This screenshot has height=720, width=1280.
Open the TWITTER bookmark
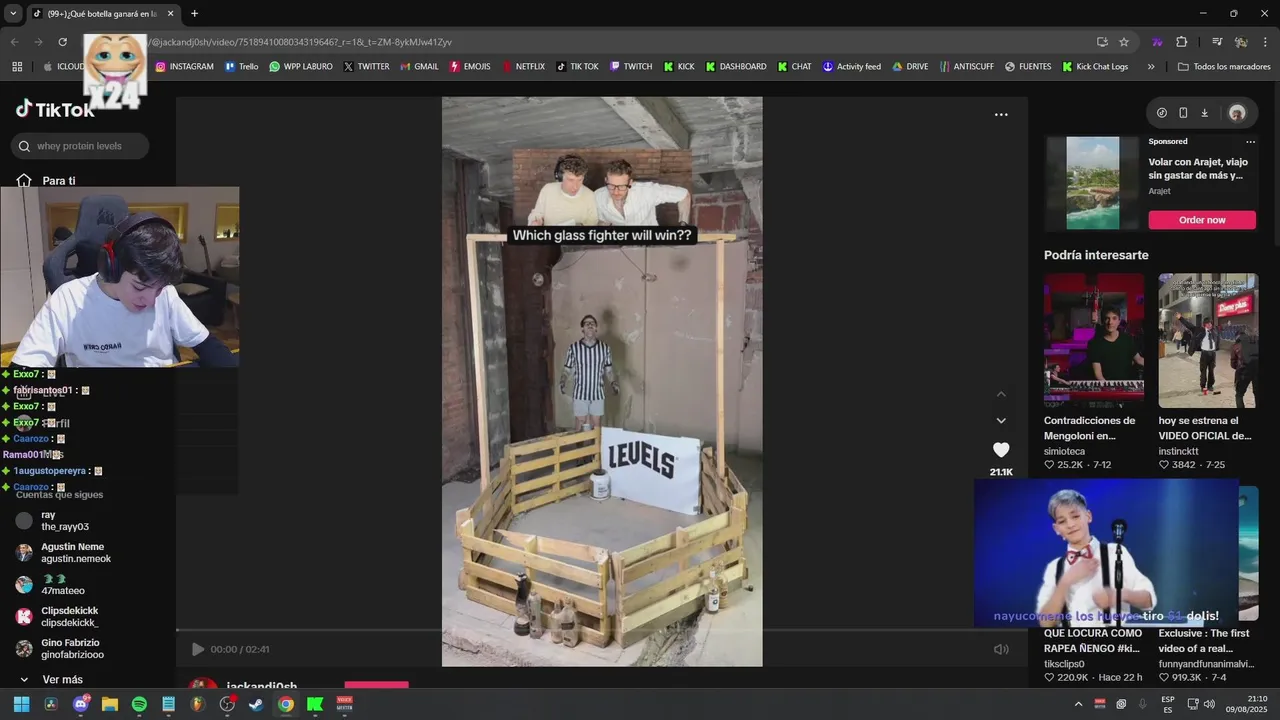[x=366, y=67]
